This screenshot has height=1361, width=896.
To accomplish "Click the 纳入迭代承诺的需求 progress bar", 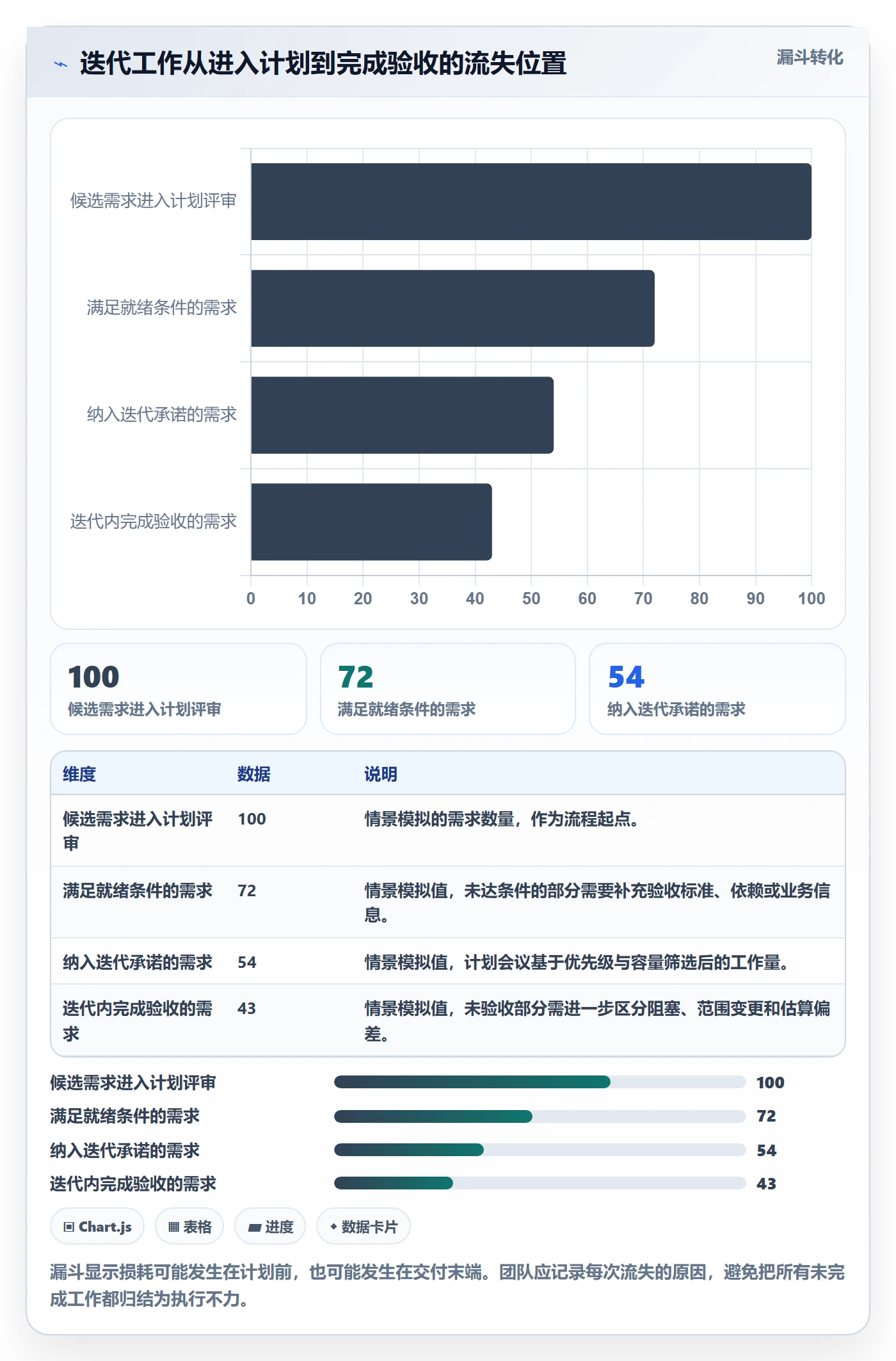I will coord(540,1150).
